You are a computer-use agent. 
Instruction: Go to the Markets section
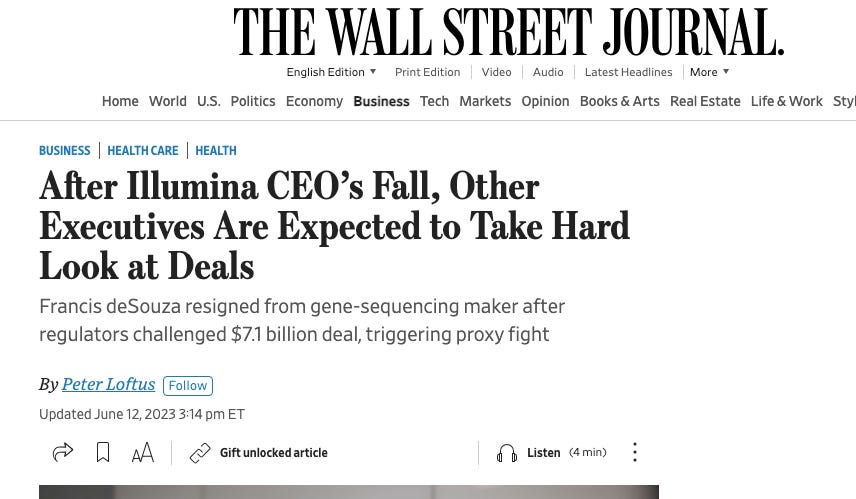(485, 102)
